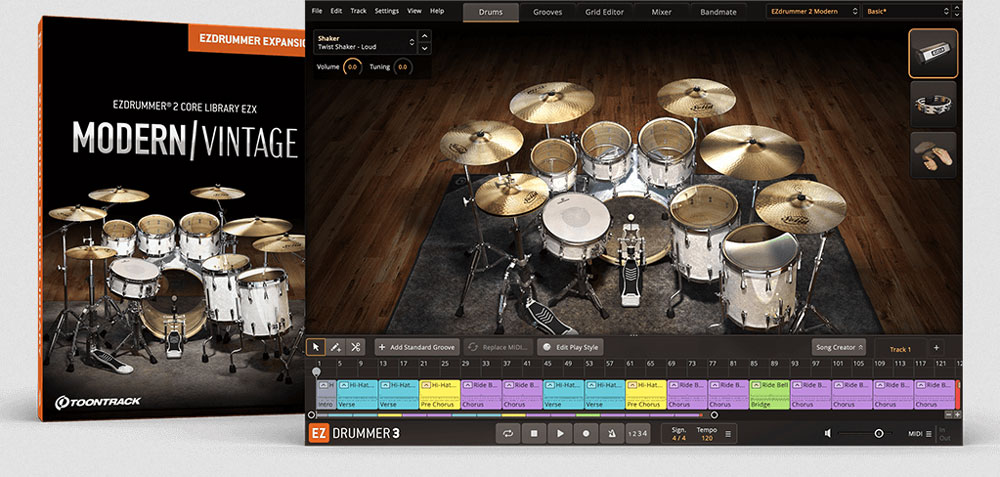Zoom in the timeline with plus icon
The image size is (1000, 477).
957,415
